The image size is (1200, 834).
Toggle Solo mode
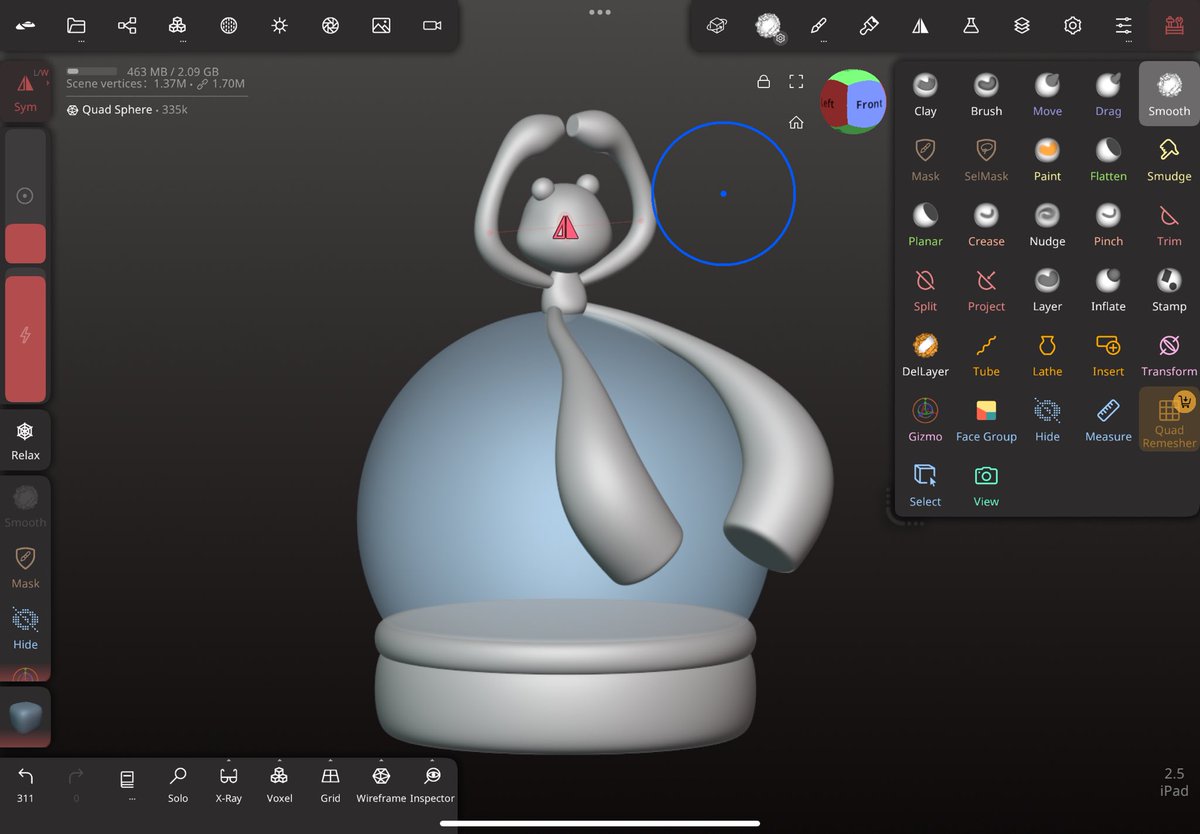tap(178, 785)
